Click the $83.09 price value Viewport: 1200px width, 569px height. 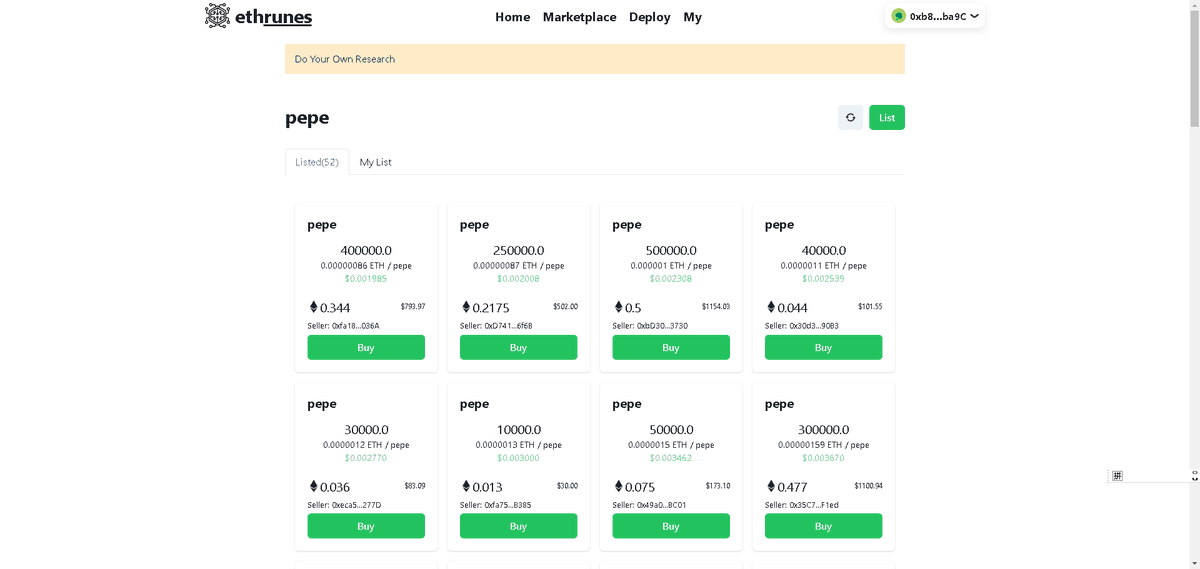[415, 486]
